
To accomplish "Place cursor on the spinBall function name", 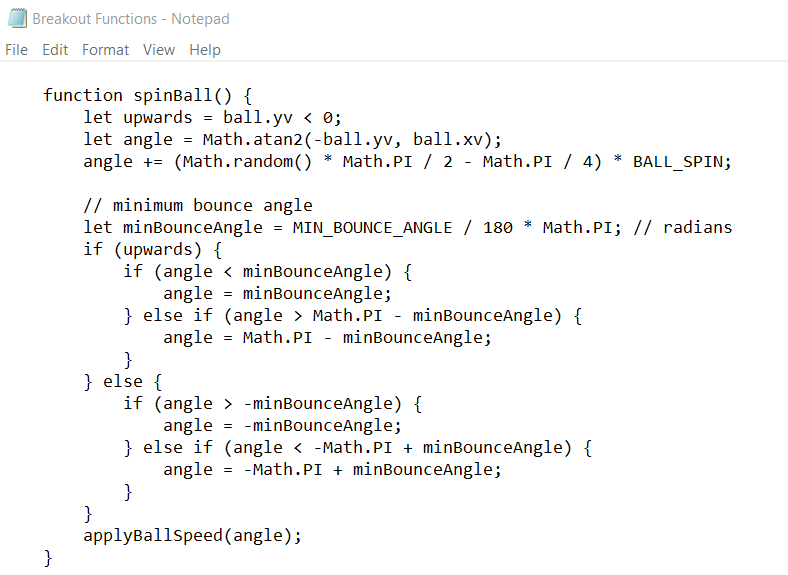I will pyautogui.click(x=173, y=96).
